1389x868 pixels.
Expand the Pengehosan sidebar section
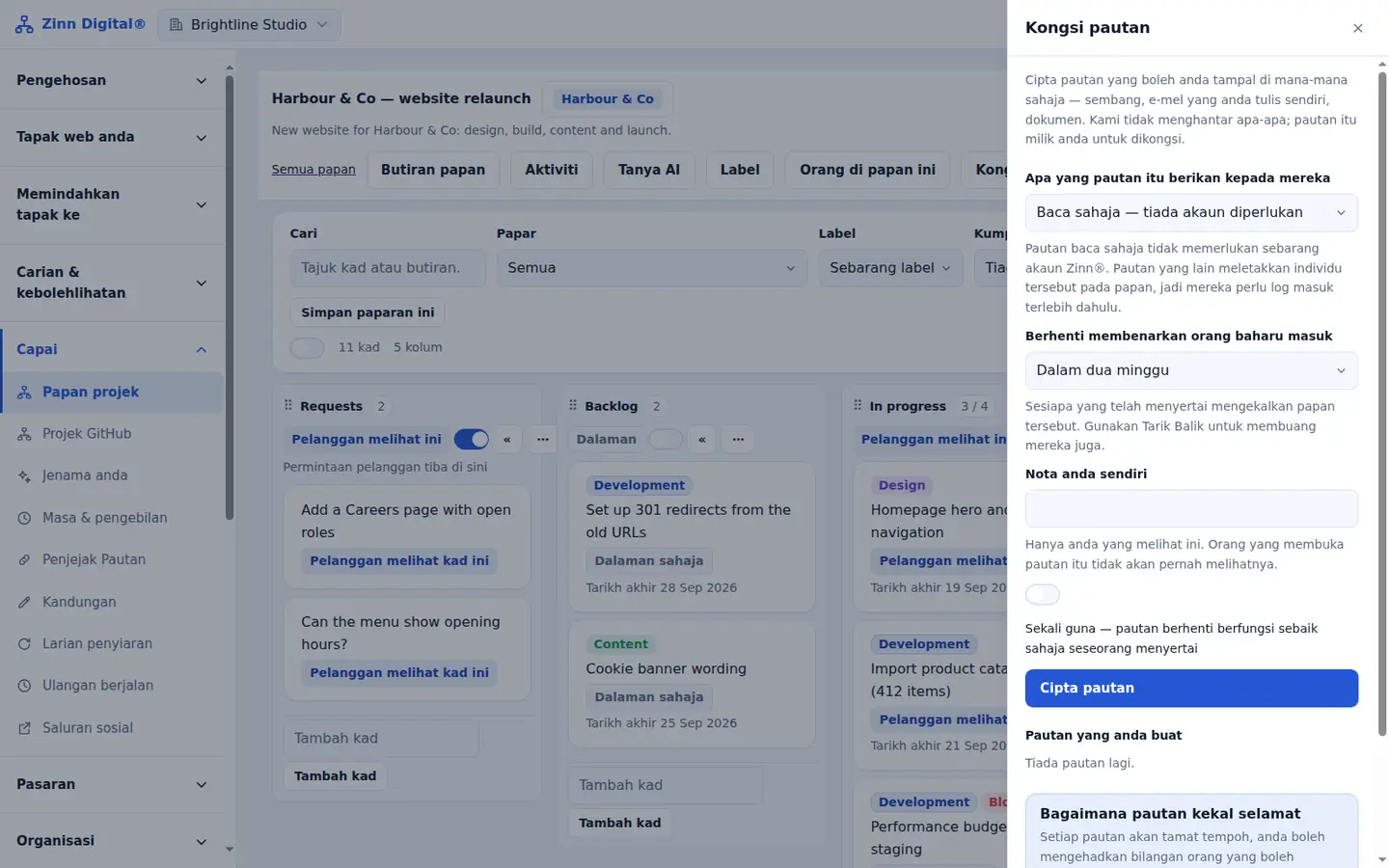(x=112, y=81)
